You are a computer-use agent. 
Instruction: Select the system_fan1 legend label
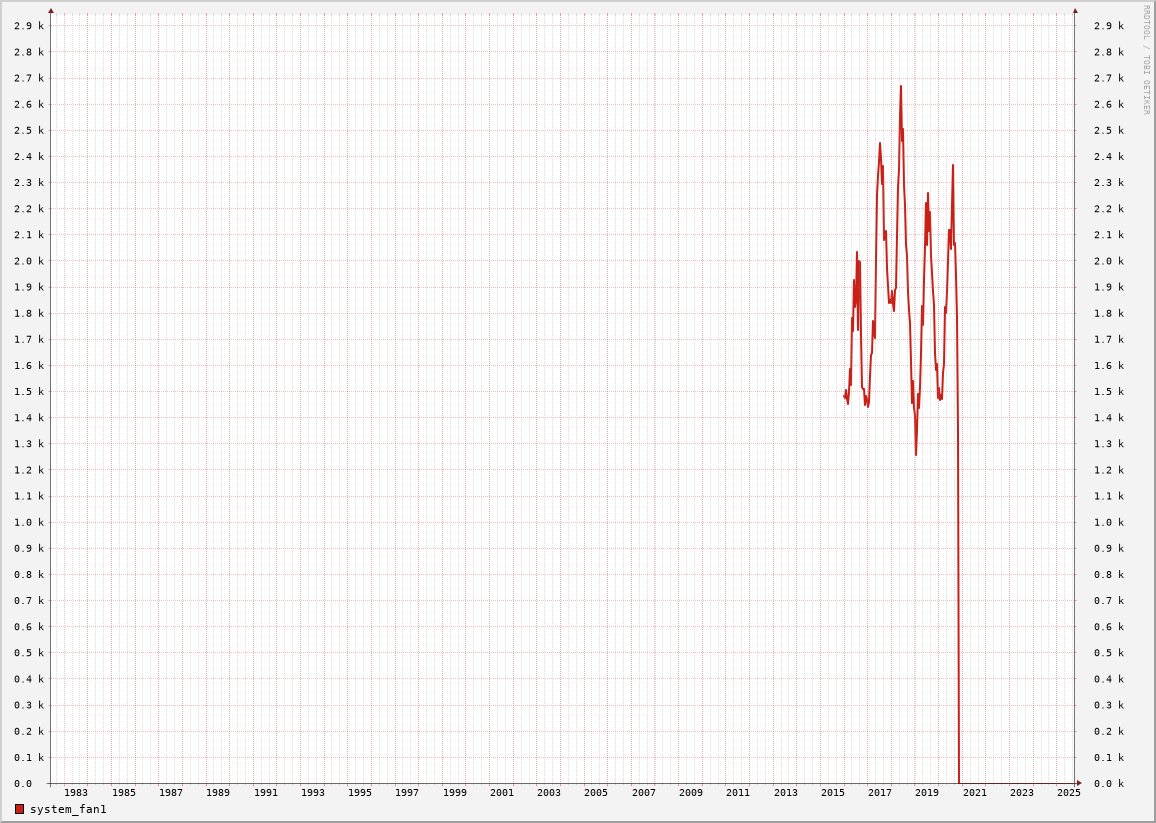(x=68, y=809)
